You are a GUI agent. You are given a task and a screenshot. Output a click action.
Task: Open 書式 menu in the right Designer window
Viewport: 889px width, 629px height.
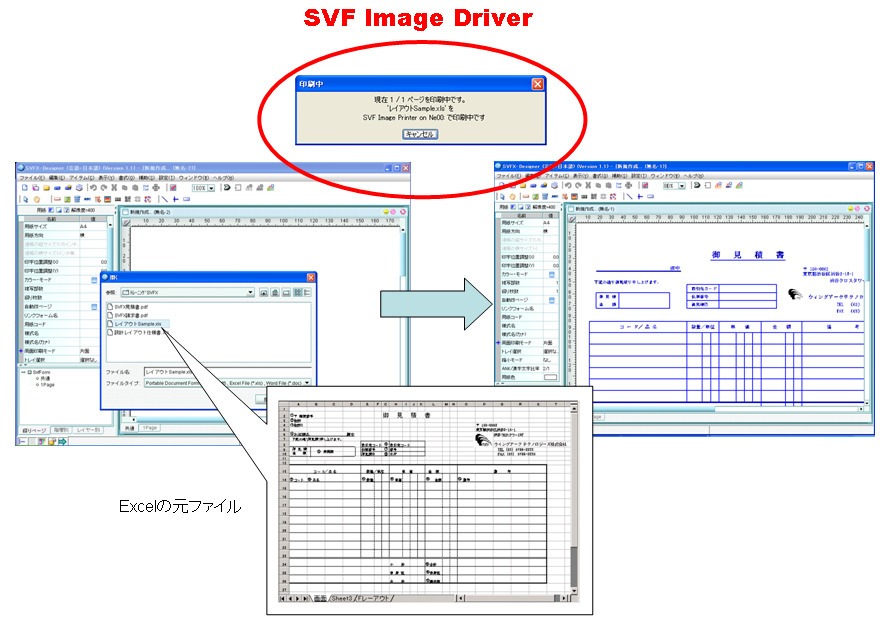pyautogui.click(x=600, y=176)
